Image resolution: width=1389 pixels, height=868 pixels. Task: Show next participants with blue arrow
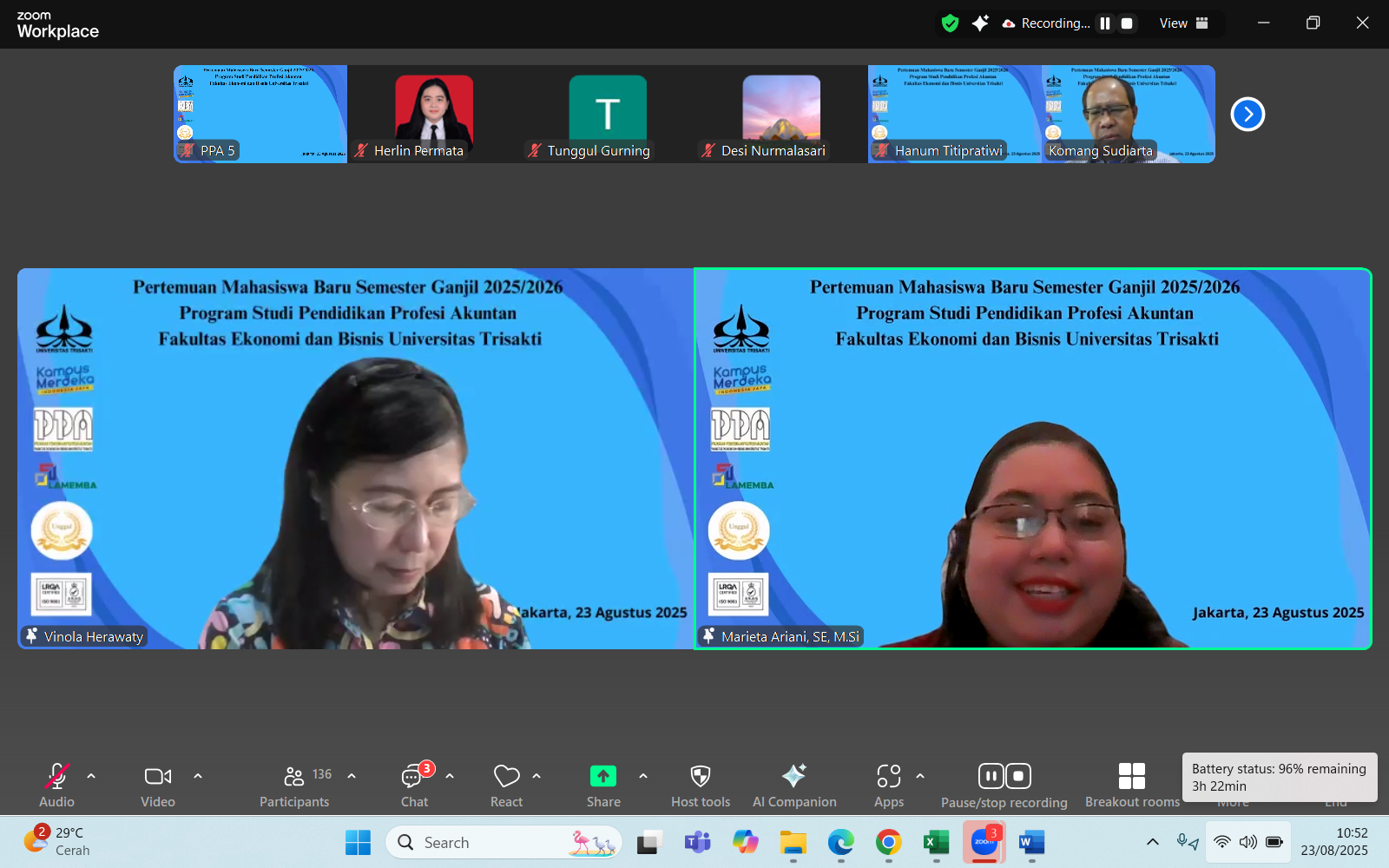[1247, 114]
